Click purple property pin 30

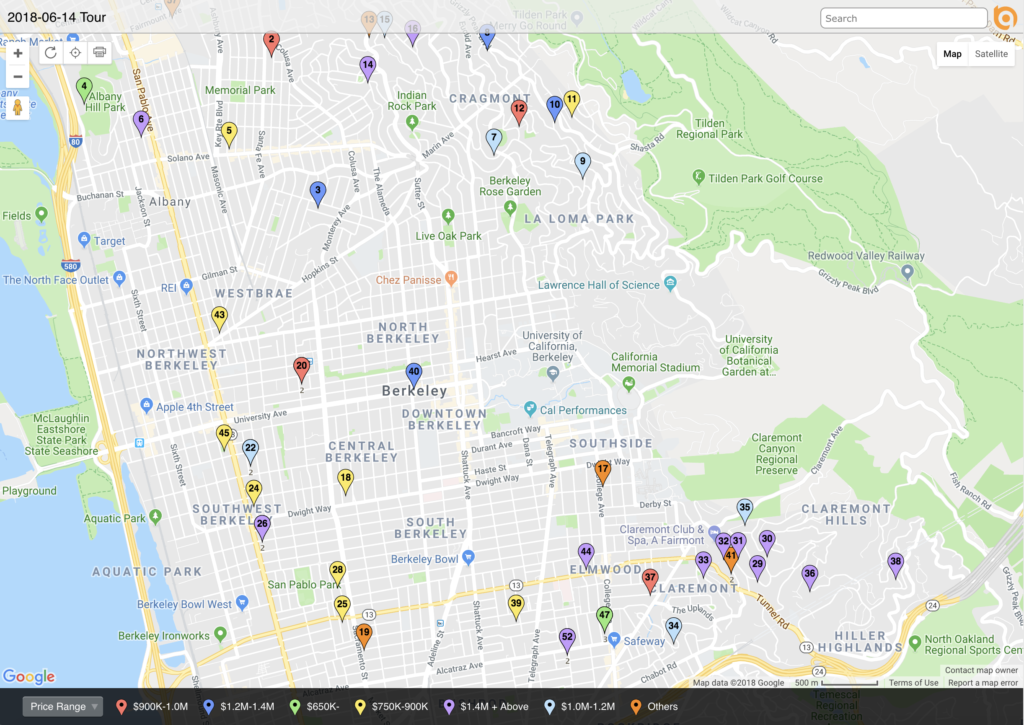[767, 541]
